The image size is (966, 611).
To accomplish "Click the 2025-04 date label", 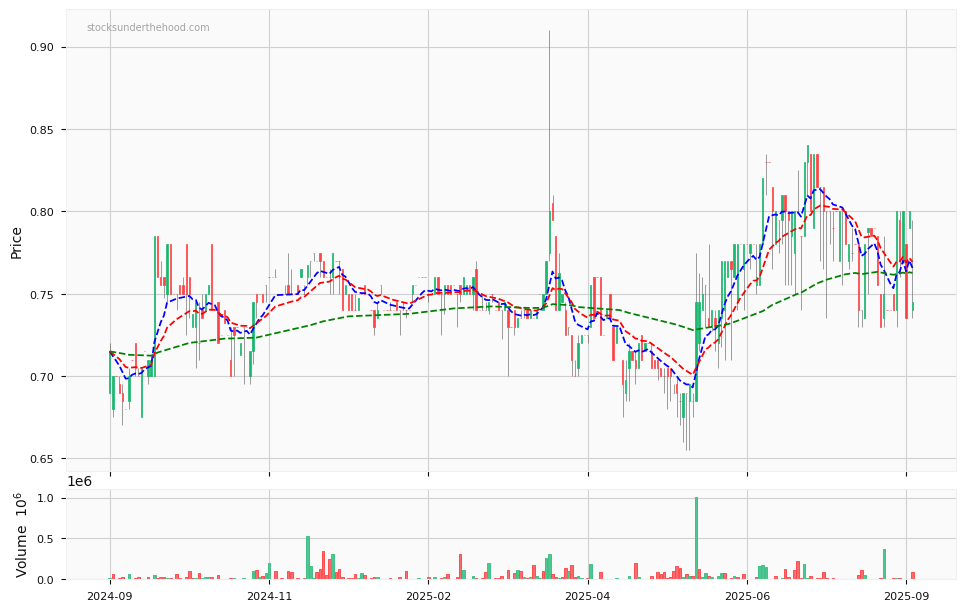I will click(588, 596).
